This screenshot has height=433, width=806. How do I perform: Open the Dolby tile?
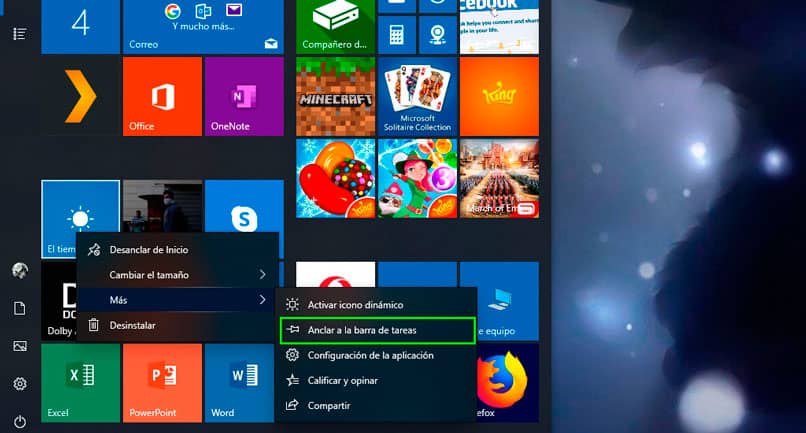point(59,301)
